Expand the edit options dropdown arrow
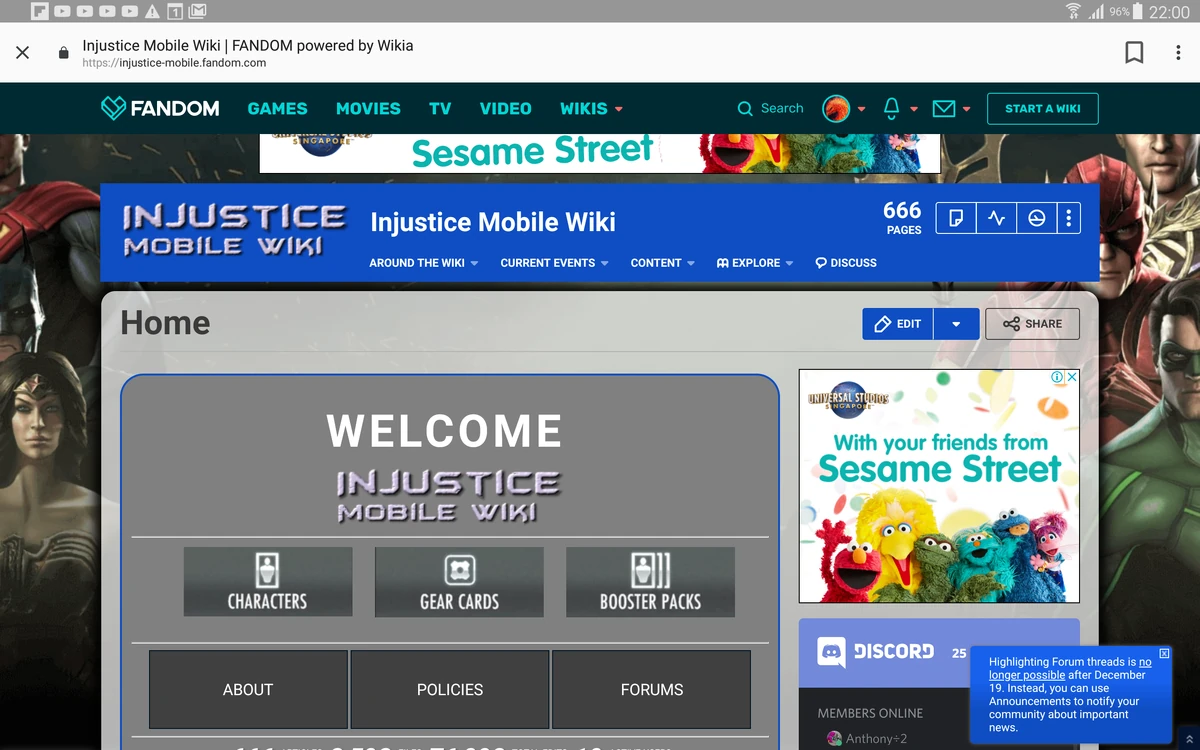The height and width of the screenshot is (750, 1200). click(x=957, y=324)
